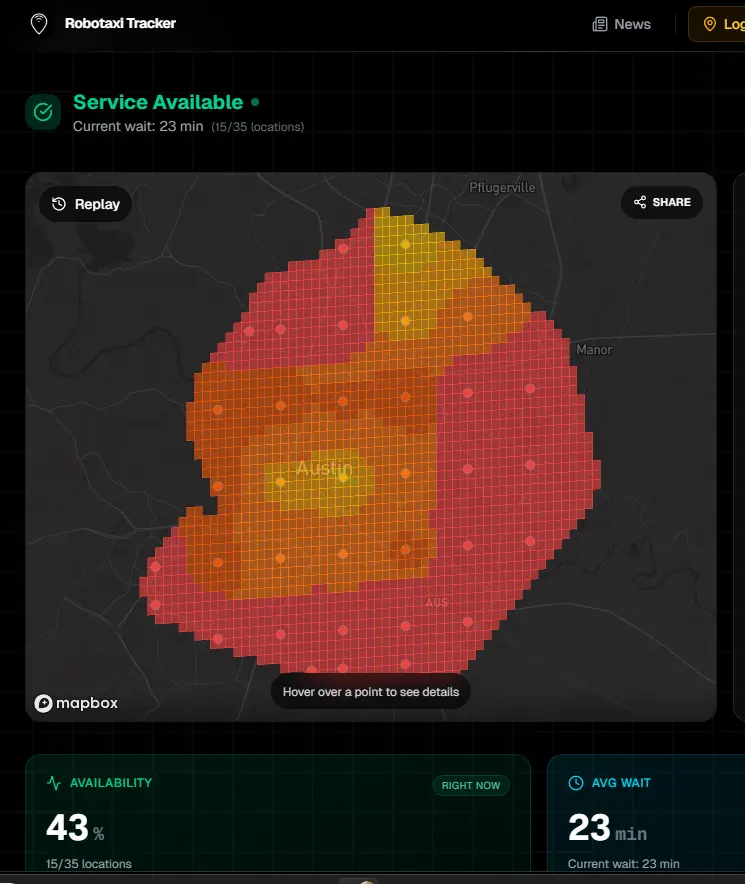Click the pulse icon beside AVAILABILITY
The image size is (745, 884).
point(54,783)
